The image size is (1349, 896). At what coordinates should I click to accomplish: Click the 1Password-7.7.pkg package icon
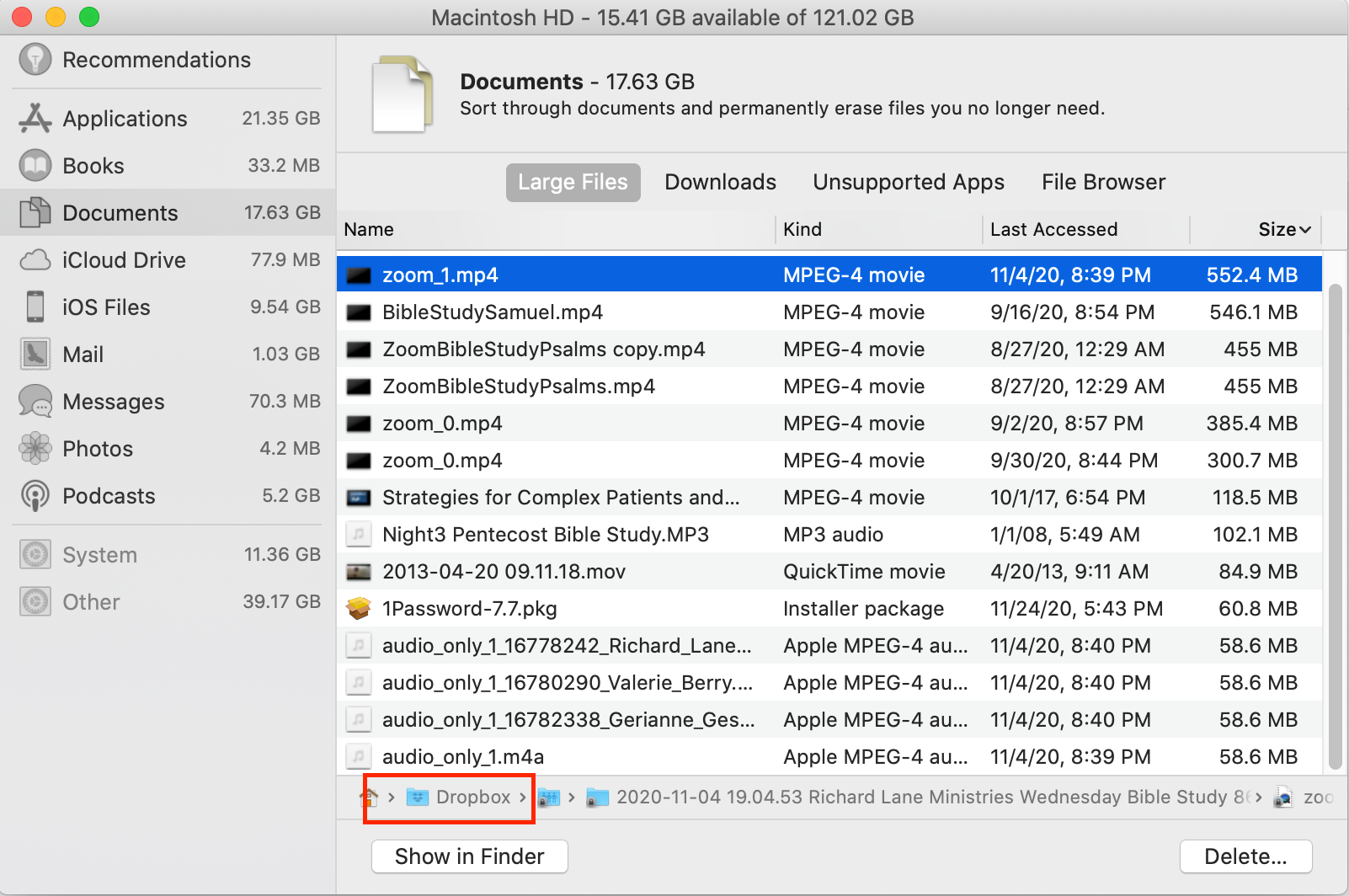[359, 609]
